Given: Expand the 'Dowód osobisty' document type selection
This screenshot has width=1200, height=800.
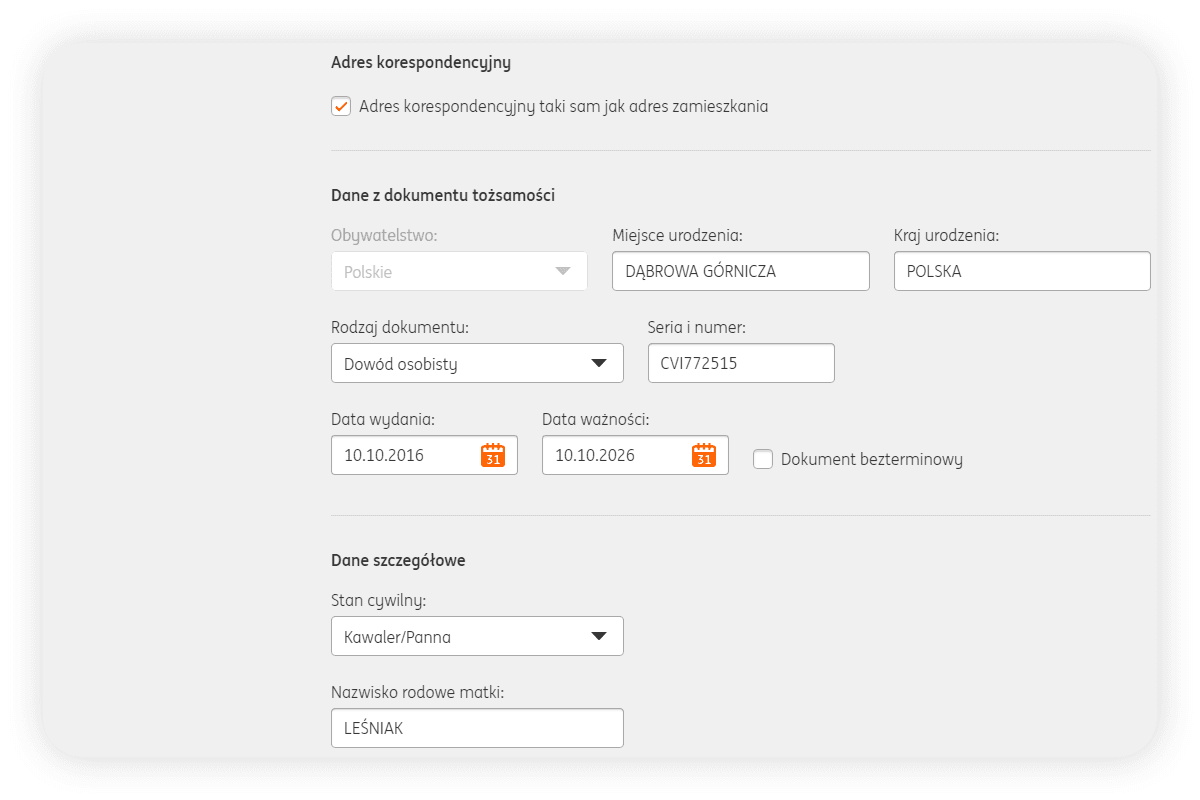Looking at the screenshot, I should (460, 364).
